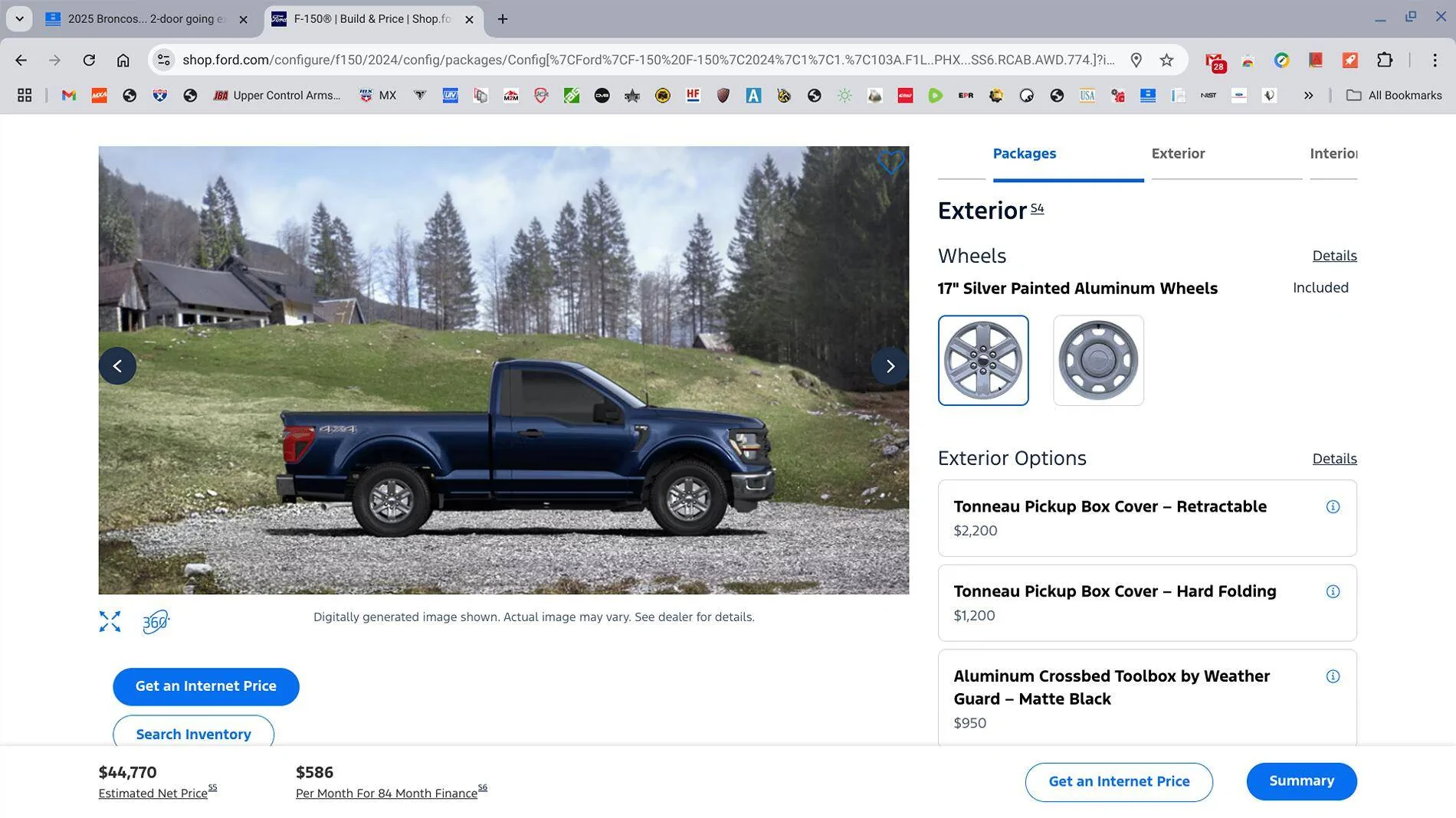This screenshot has height=818, width=1456.
Task: Close the F-150 Build & Price tab
Action: click(469, 20)
